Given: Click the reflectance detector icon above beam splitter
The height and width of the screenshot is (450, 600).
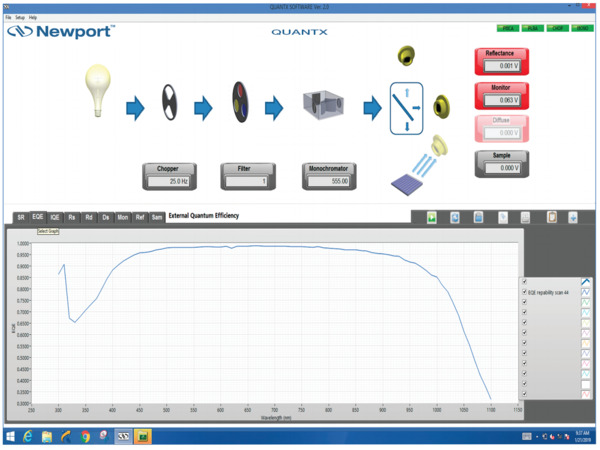Looking at the screenshot, I should [405, 54].
